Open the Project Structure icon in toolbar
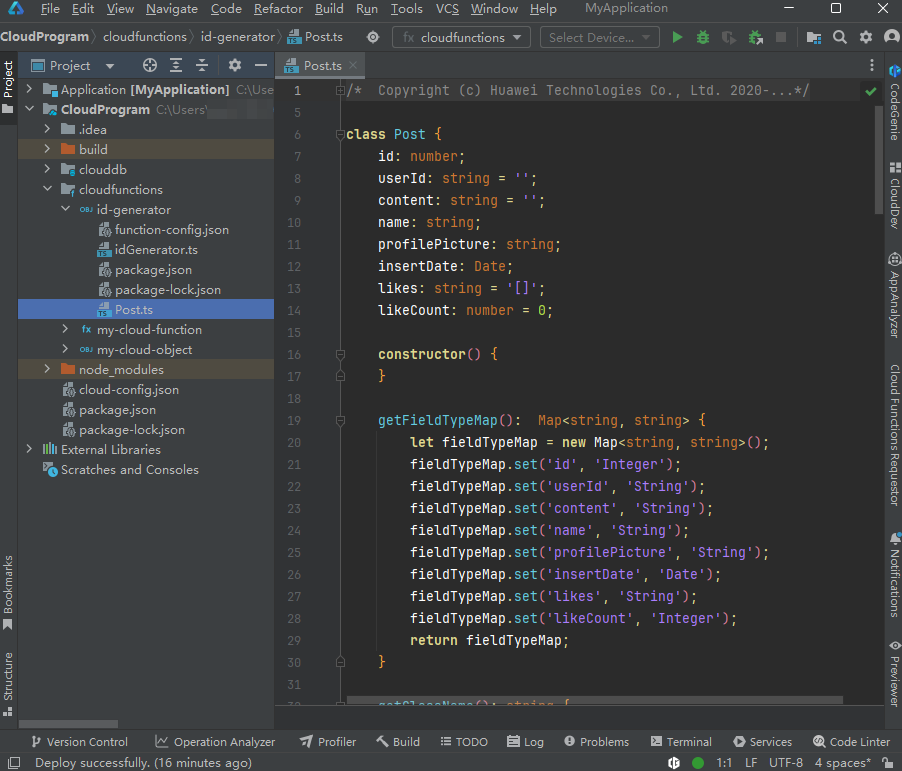The image size is (902, 771). (x=814, y=37)
